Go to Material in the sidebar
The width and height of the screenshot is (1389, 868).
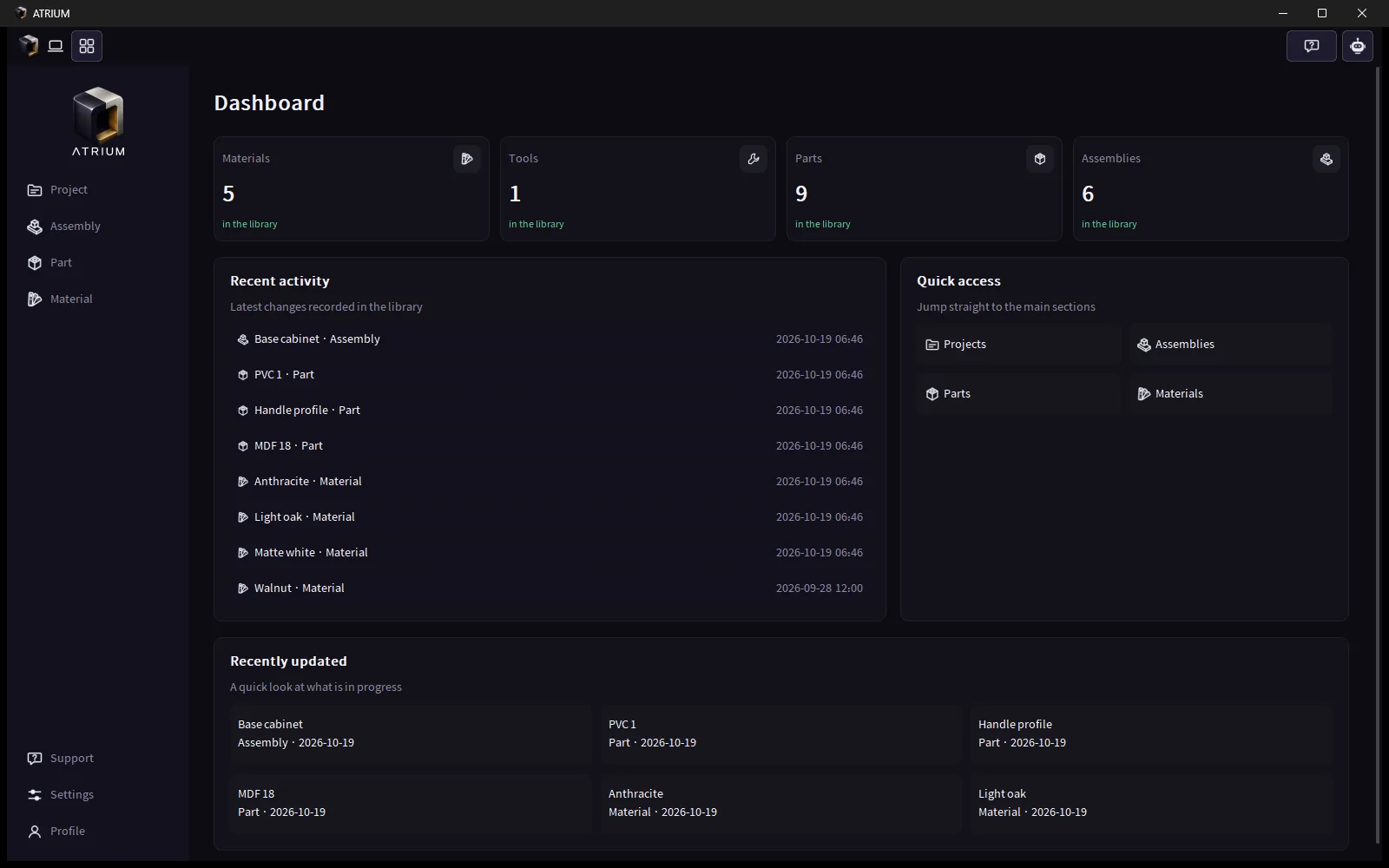coord(97,299)
